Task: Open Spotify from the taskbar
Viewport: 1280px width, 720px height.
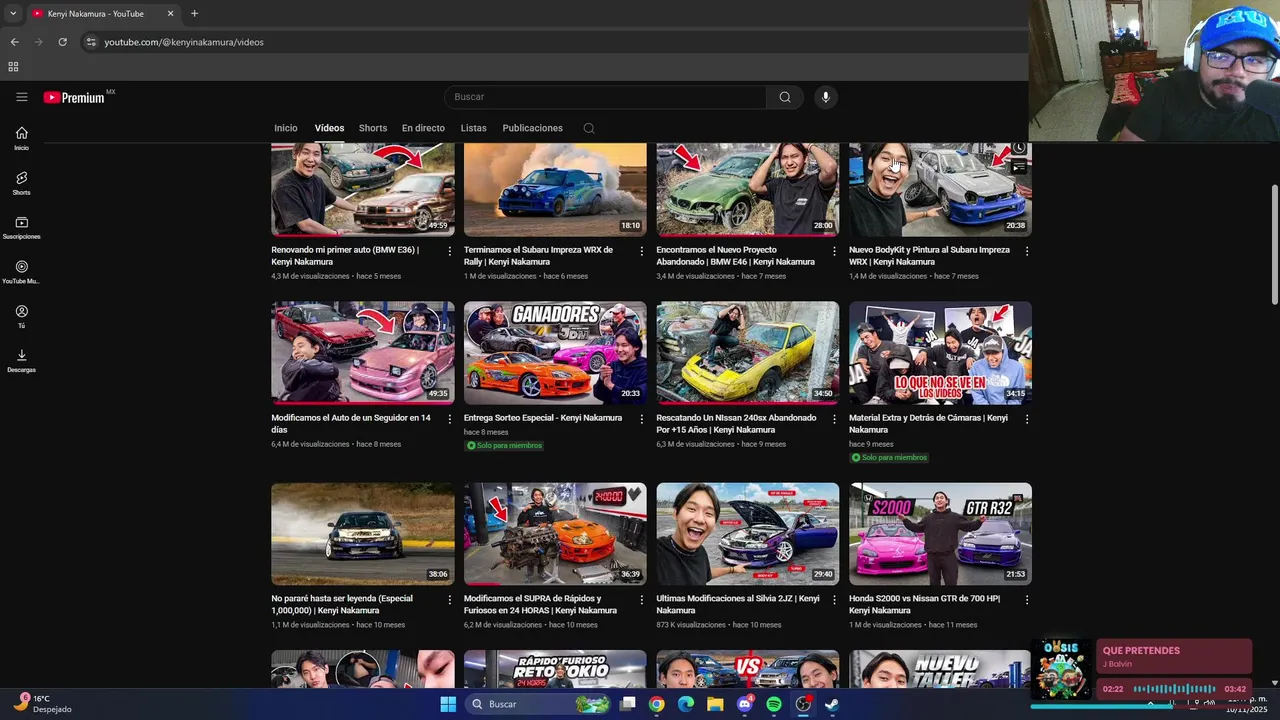Action: pos(774,704)
